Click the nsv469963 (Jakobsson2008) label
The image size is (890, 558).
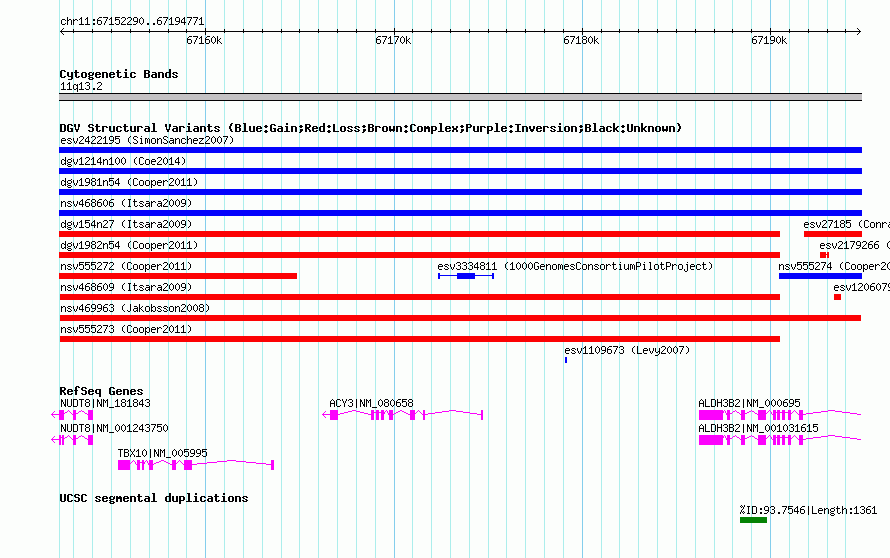point(135,308)
